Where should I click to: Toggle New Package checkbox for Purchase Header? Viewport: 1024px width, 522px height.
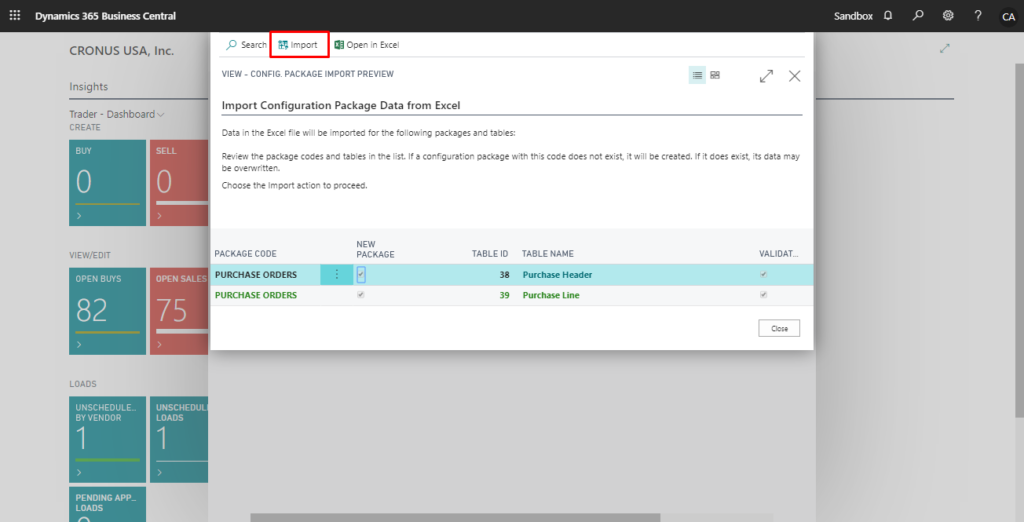click(361, 274)
